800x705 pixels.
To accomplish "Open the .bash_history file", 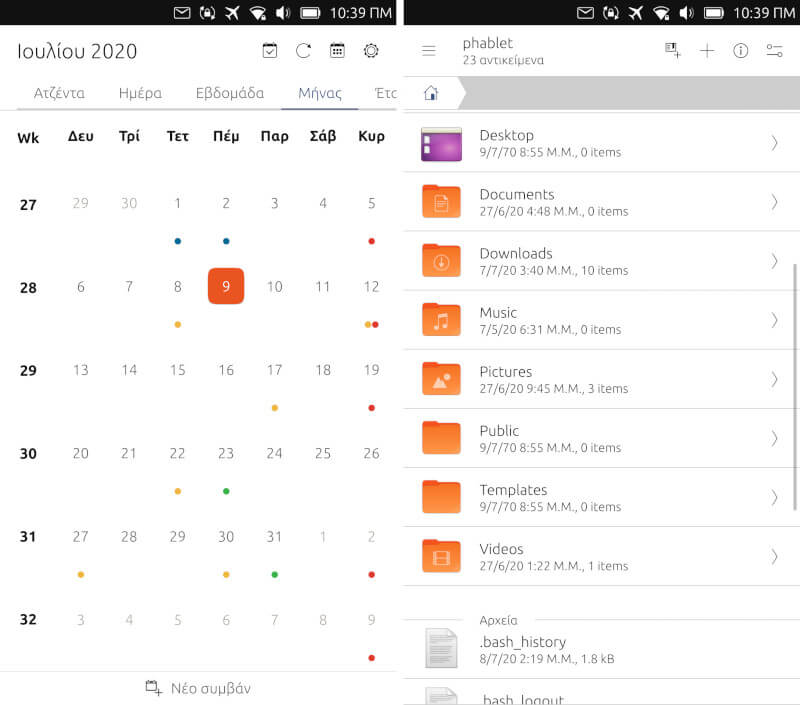I will 522,649.
